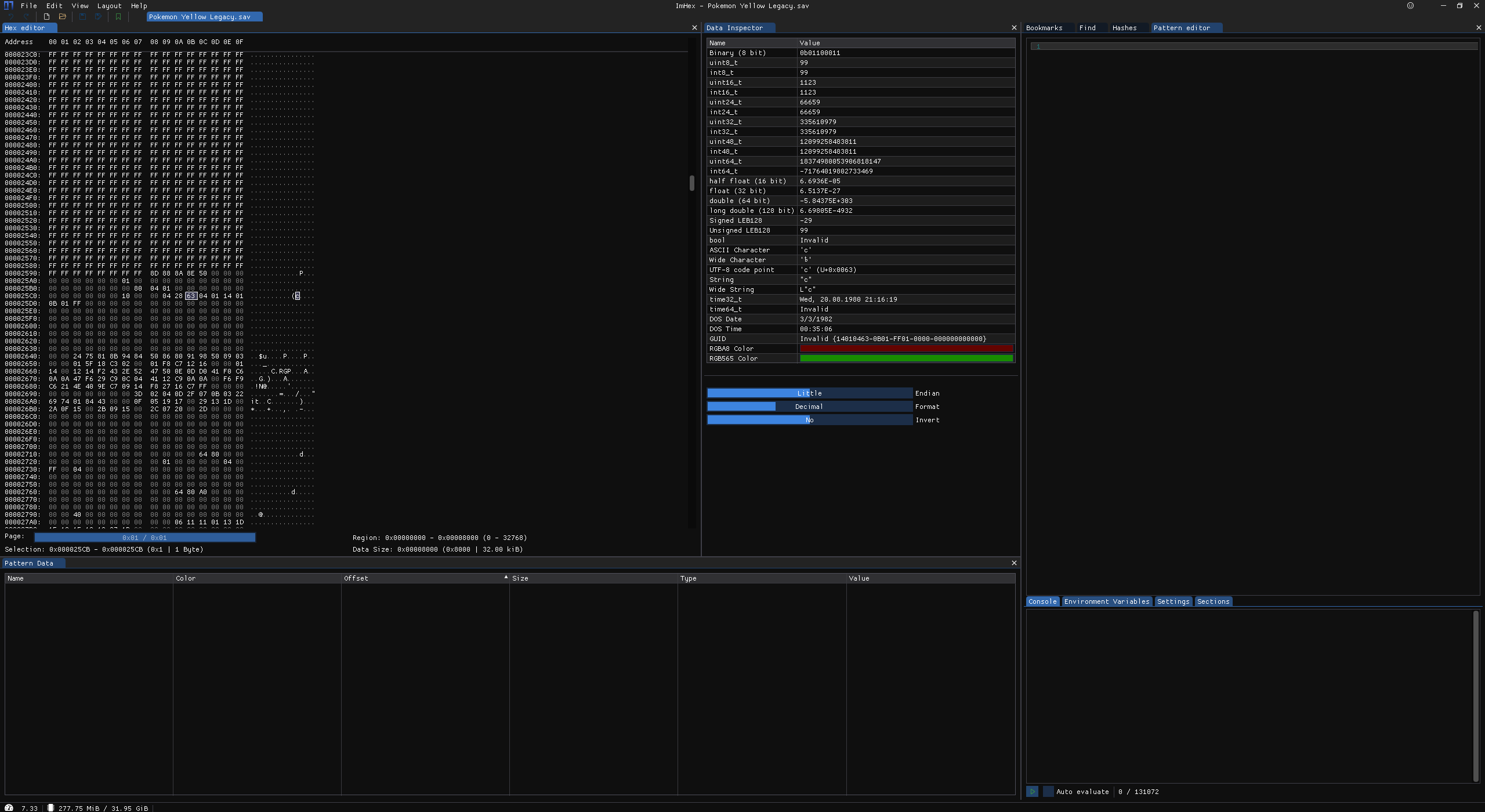The width and height of the screenshot is (1485, 812).
Task: Click the ImHex logo icon
Action: pos(8,5)
